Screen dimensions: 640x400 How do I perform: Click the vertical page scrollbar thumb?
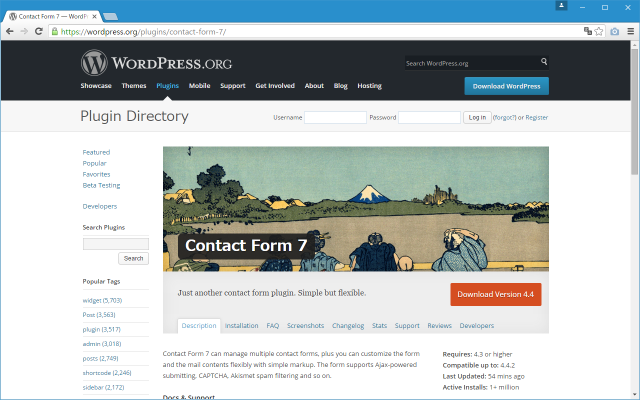point(634,110)
